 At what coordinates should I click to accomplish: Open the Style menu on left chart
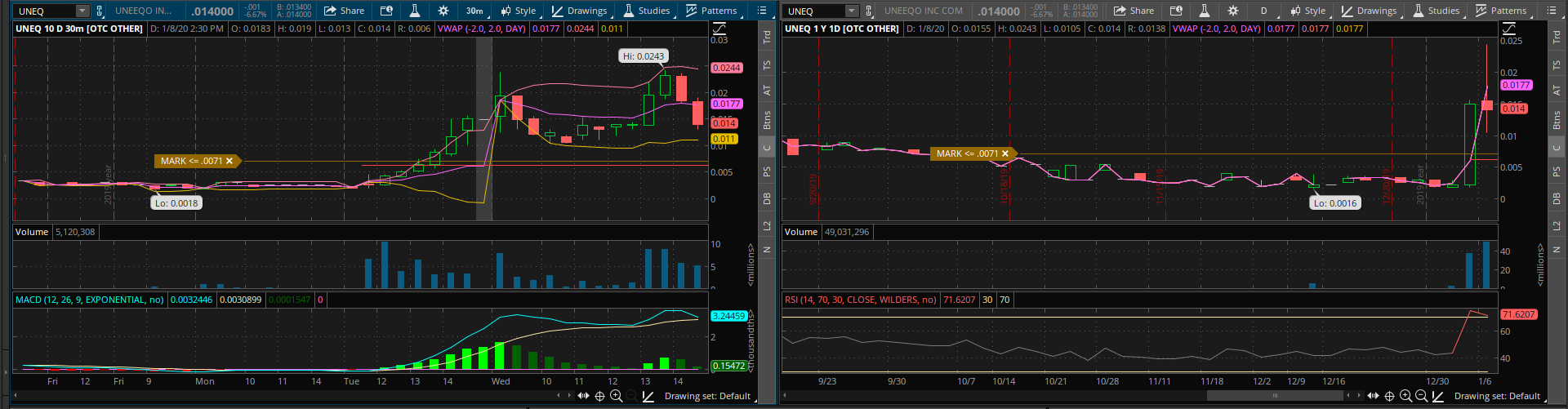click(x=519, y=11)
